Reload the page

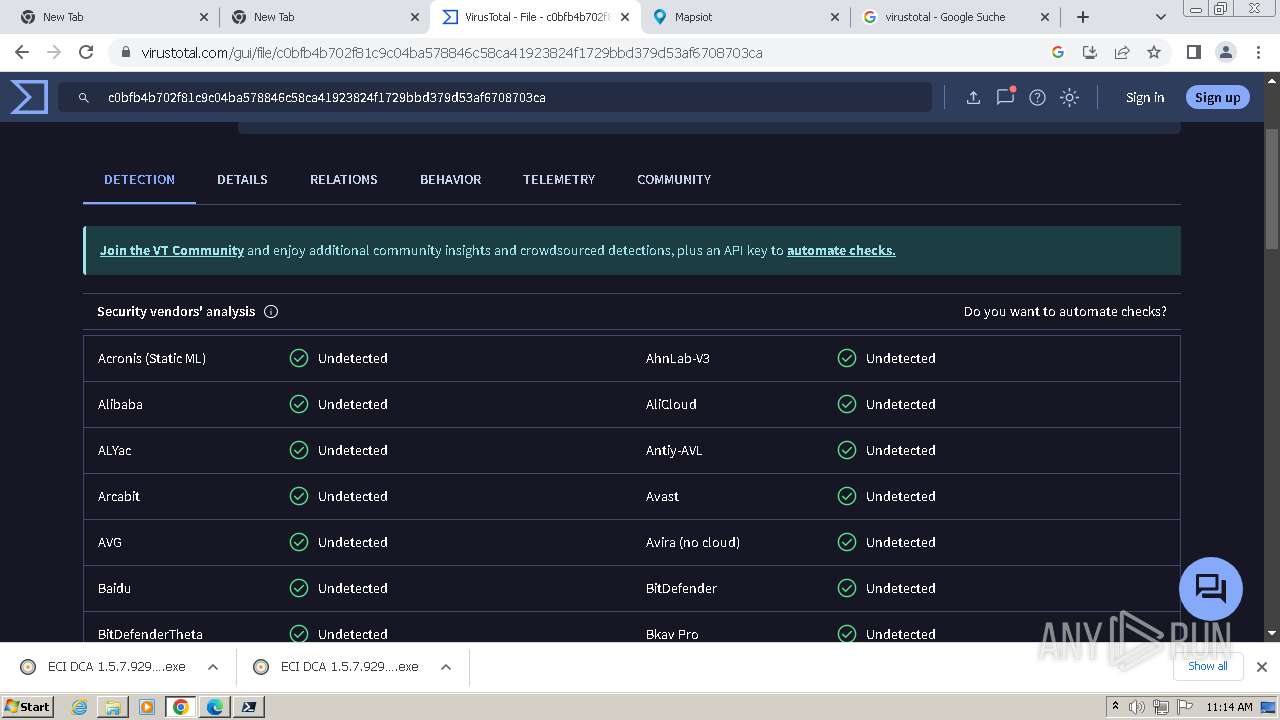click(x=86, y=52)
